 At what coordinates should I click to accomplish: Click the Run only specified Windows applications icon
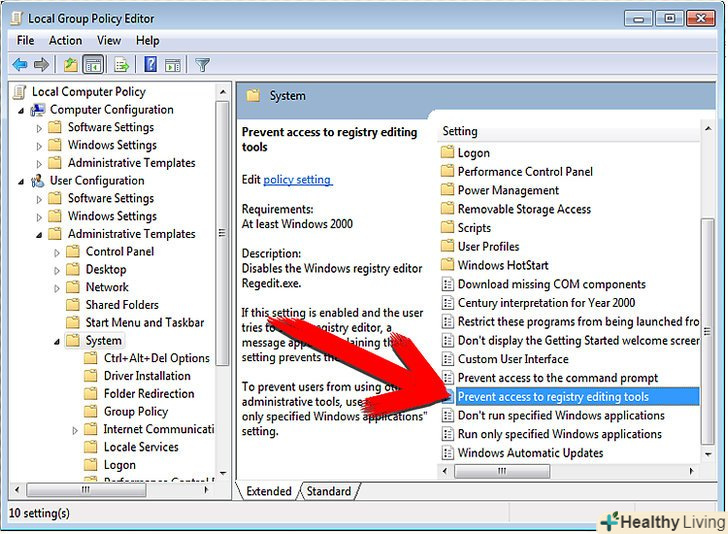[448, 434]
